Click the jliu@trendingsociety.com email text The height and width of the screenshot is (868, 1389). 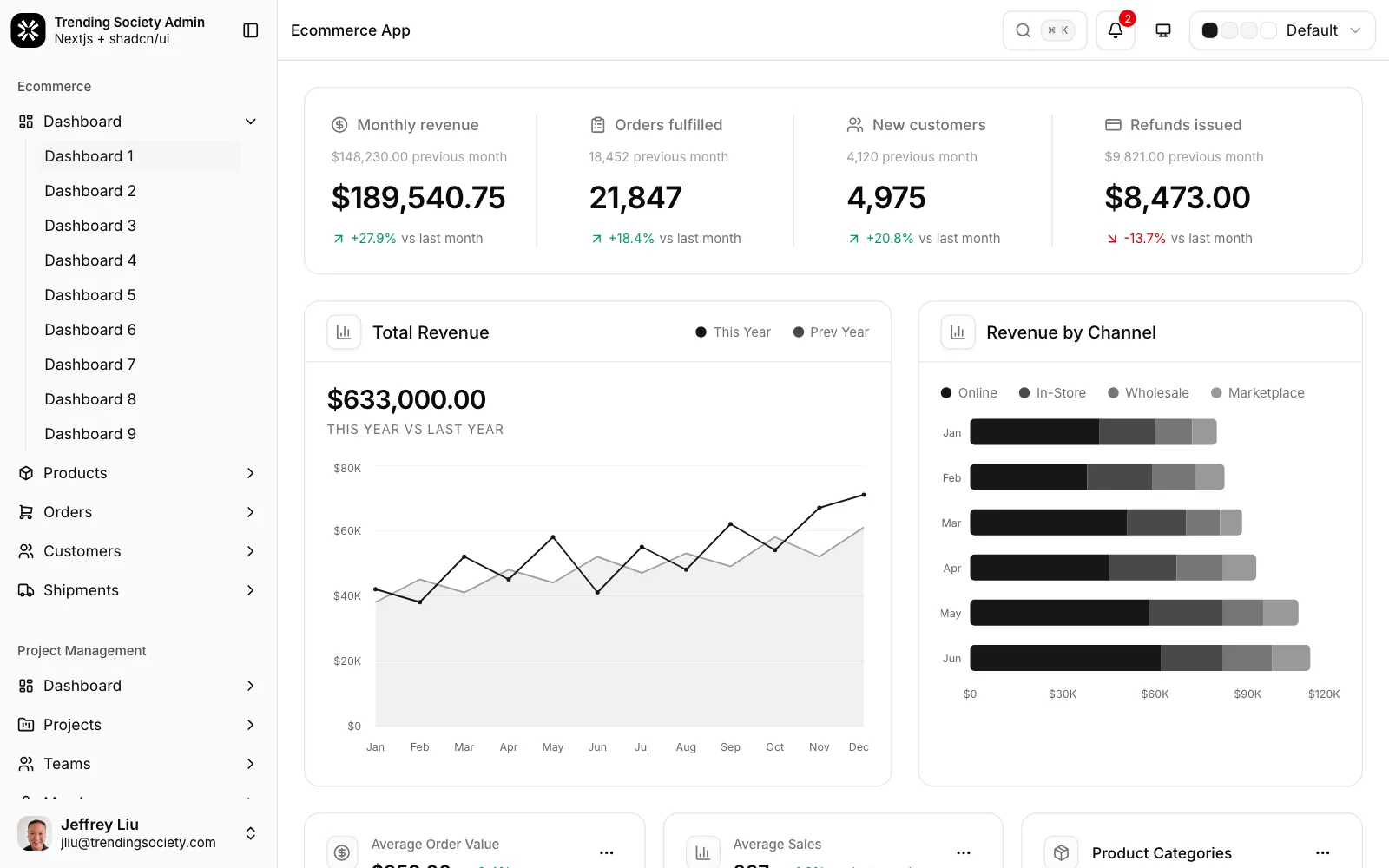coord(138,843)
